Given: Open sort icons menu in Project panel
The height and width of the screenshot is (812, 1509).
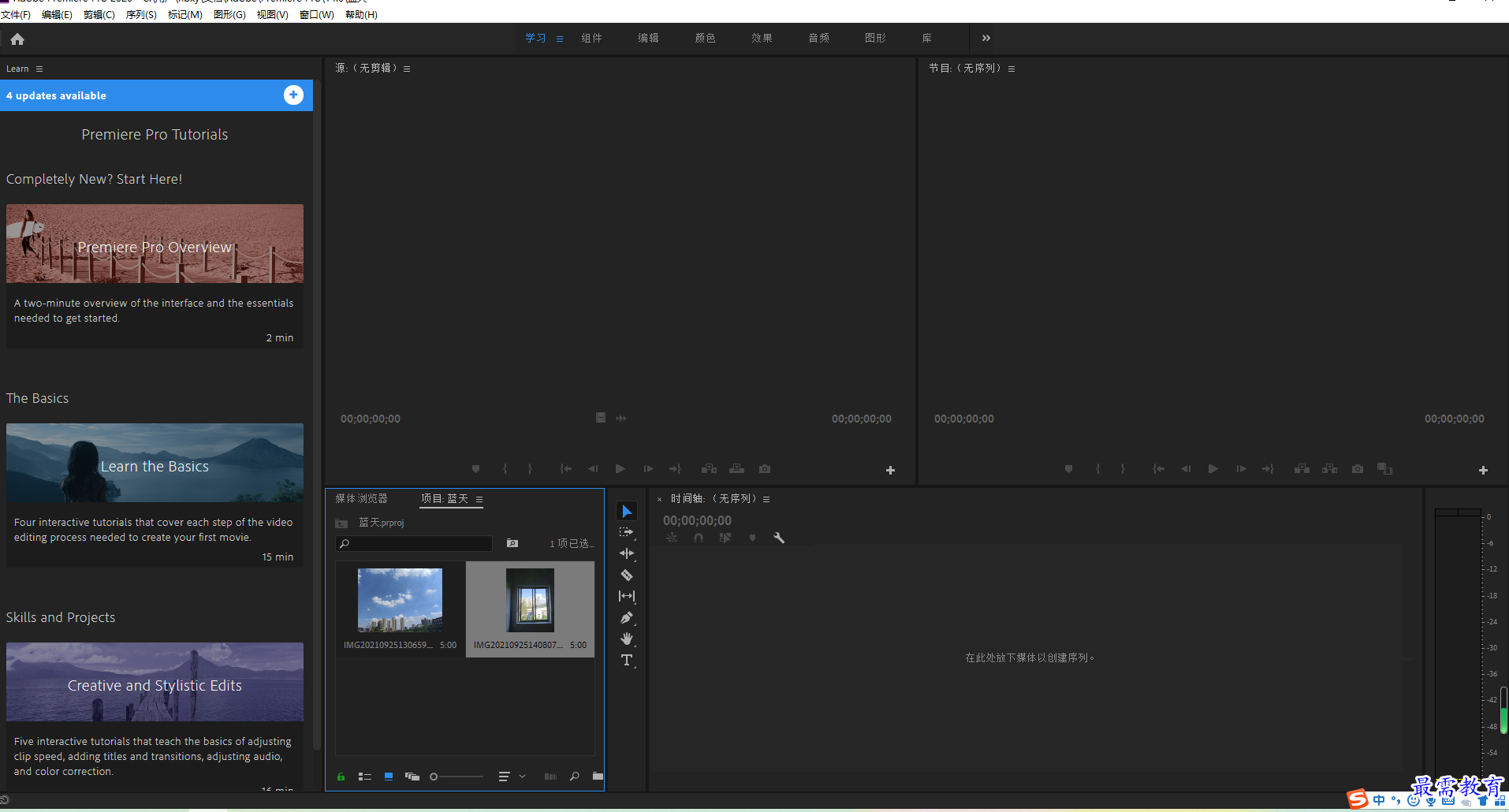Looking at the screenshot, I should click(x=504, y=777).
